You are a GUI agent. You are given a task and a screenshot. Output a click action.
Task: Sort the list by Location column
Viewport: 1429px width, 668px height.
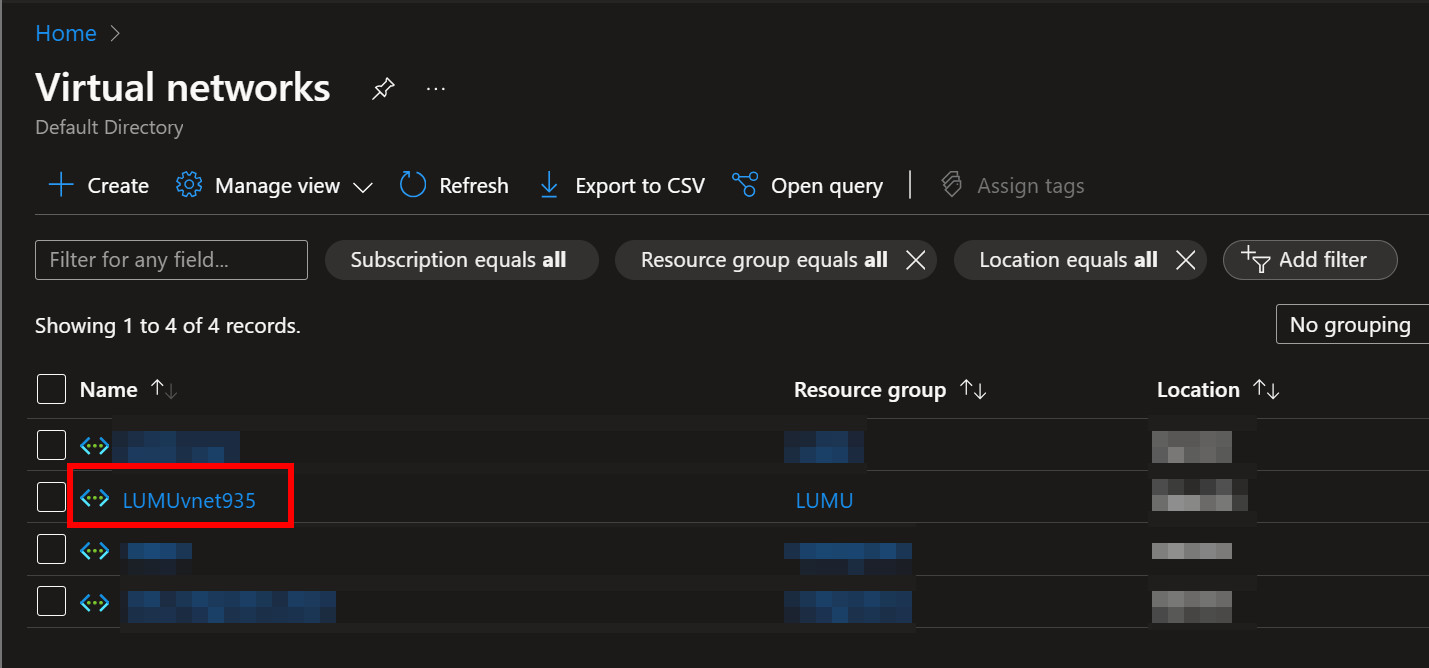[x=1198, y=390]
